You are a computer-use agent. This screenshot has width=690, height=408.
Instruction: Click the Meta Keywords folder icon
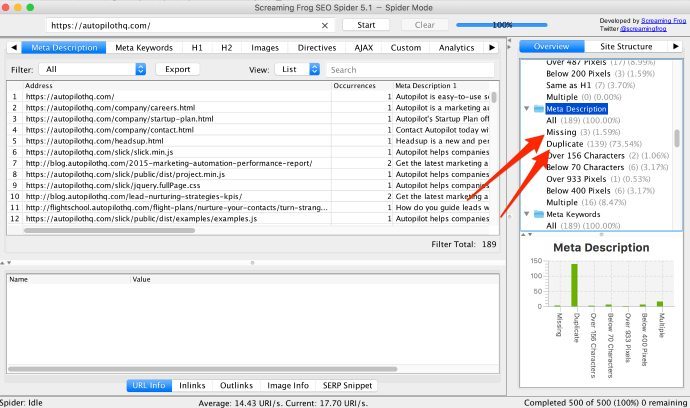(539, 214)
